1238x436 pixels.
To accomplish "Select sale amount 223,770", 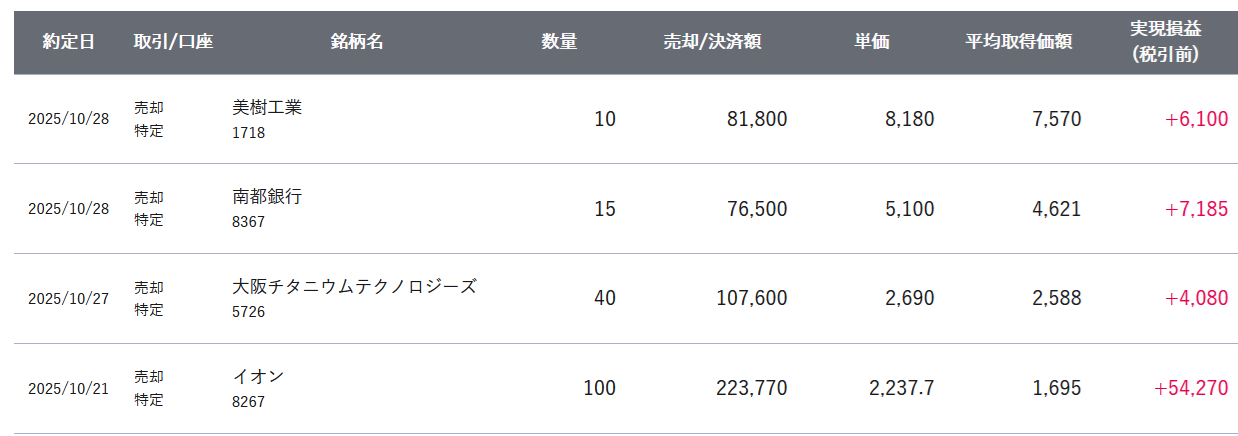I will [x=751, y=388].
